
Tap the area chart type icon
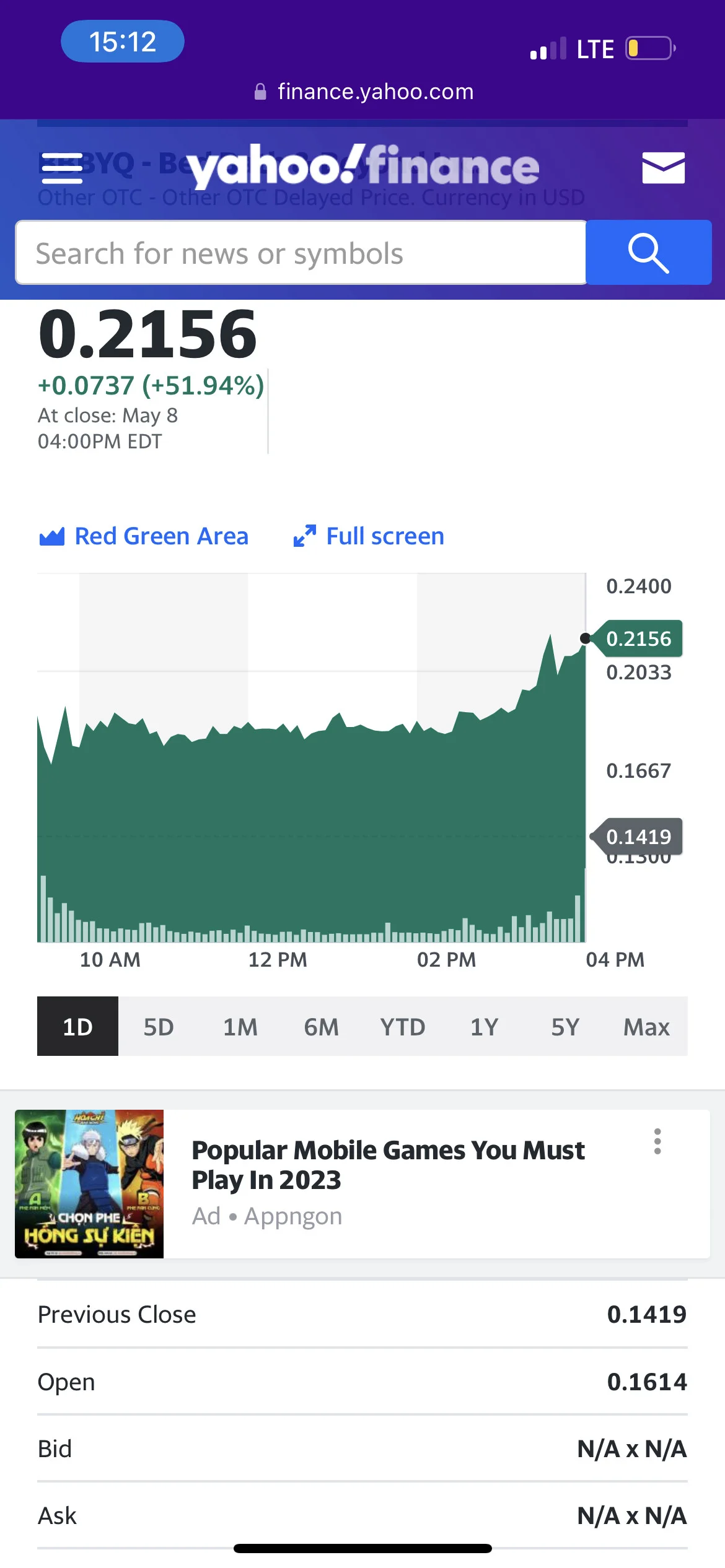pyautogui.click(x=52, y=536)
